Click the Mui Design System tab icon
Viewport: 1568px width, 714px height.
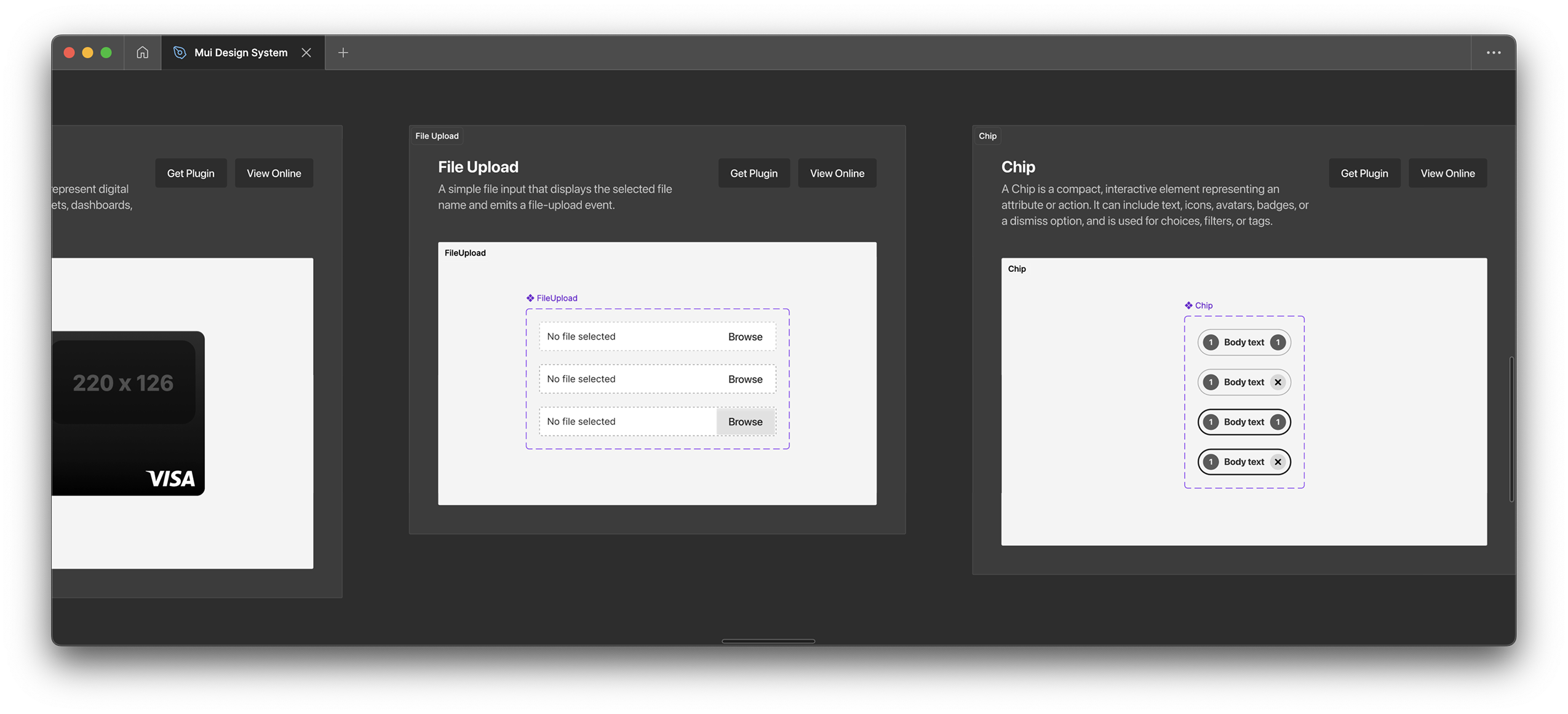(180, 52)
